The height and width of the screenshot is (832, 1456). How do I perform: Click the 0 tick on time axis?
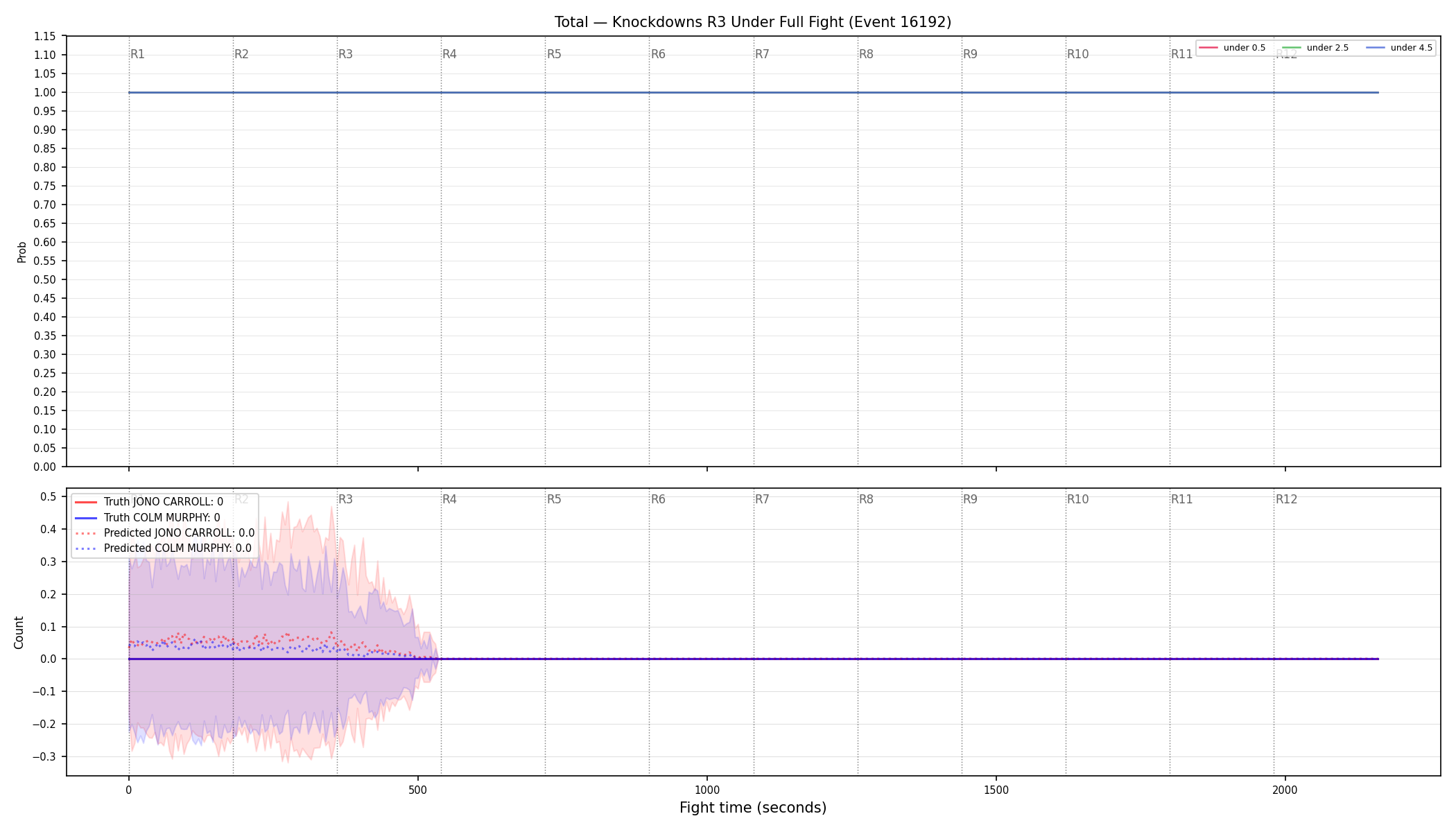pyautogui.click(x=129, y=790)
